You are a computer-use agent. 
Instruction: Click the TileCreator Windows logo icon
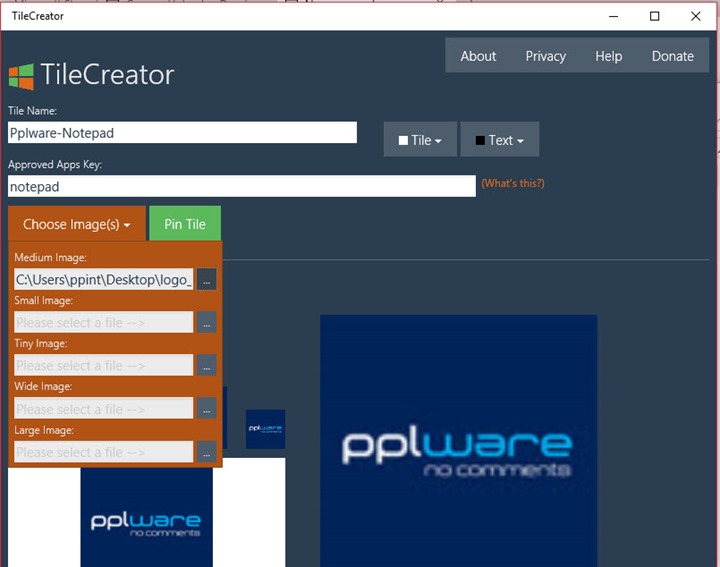[21, 77]
